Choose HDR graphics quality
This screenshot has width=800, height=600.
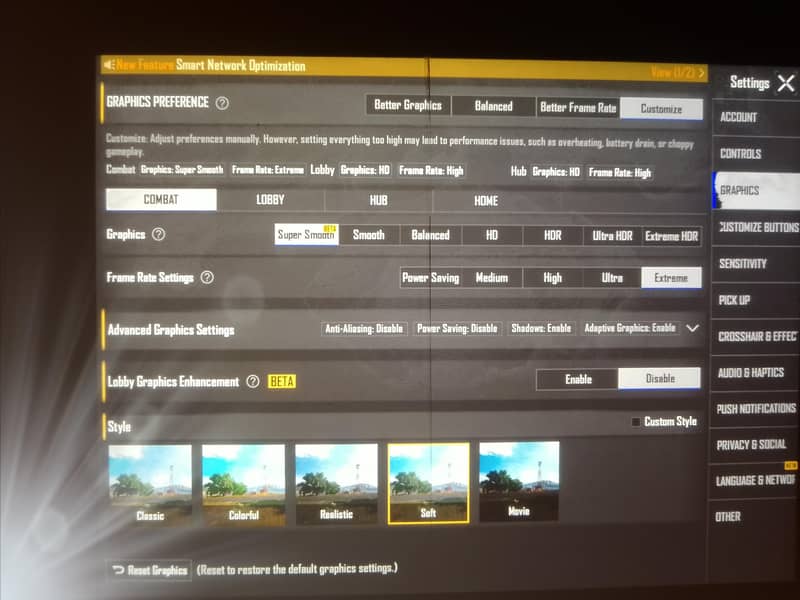pos(553,236)
